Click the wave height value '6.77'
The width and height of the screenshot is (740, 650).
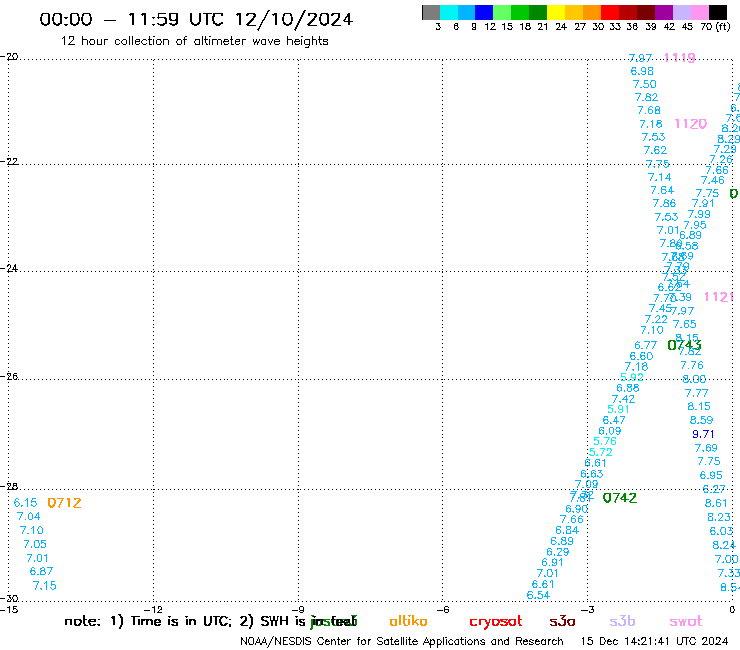pyautogui.click(x=646, y=346)
